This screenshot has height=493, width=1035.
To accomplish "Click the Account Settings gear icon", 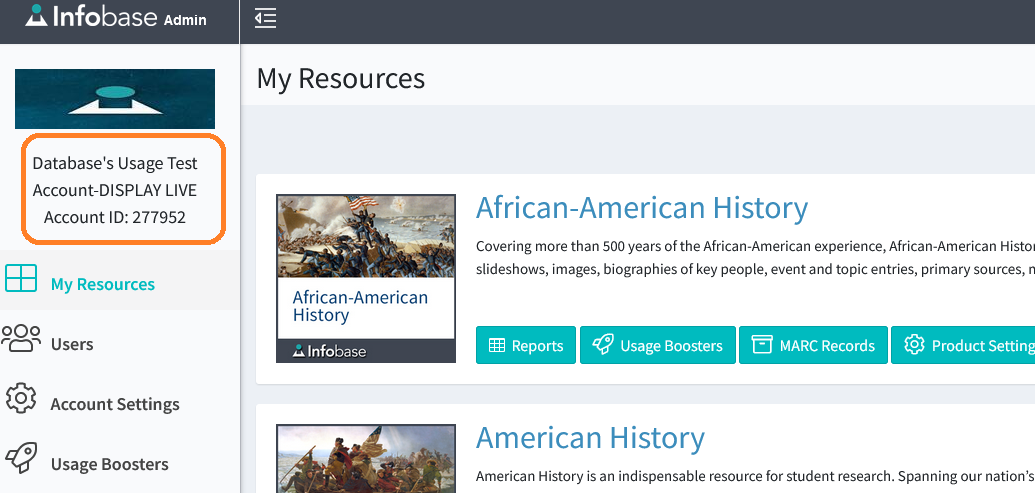I will [21, 398].
